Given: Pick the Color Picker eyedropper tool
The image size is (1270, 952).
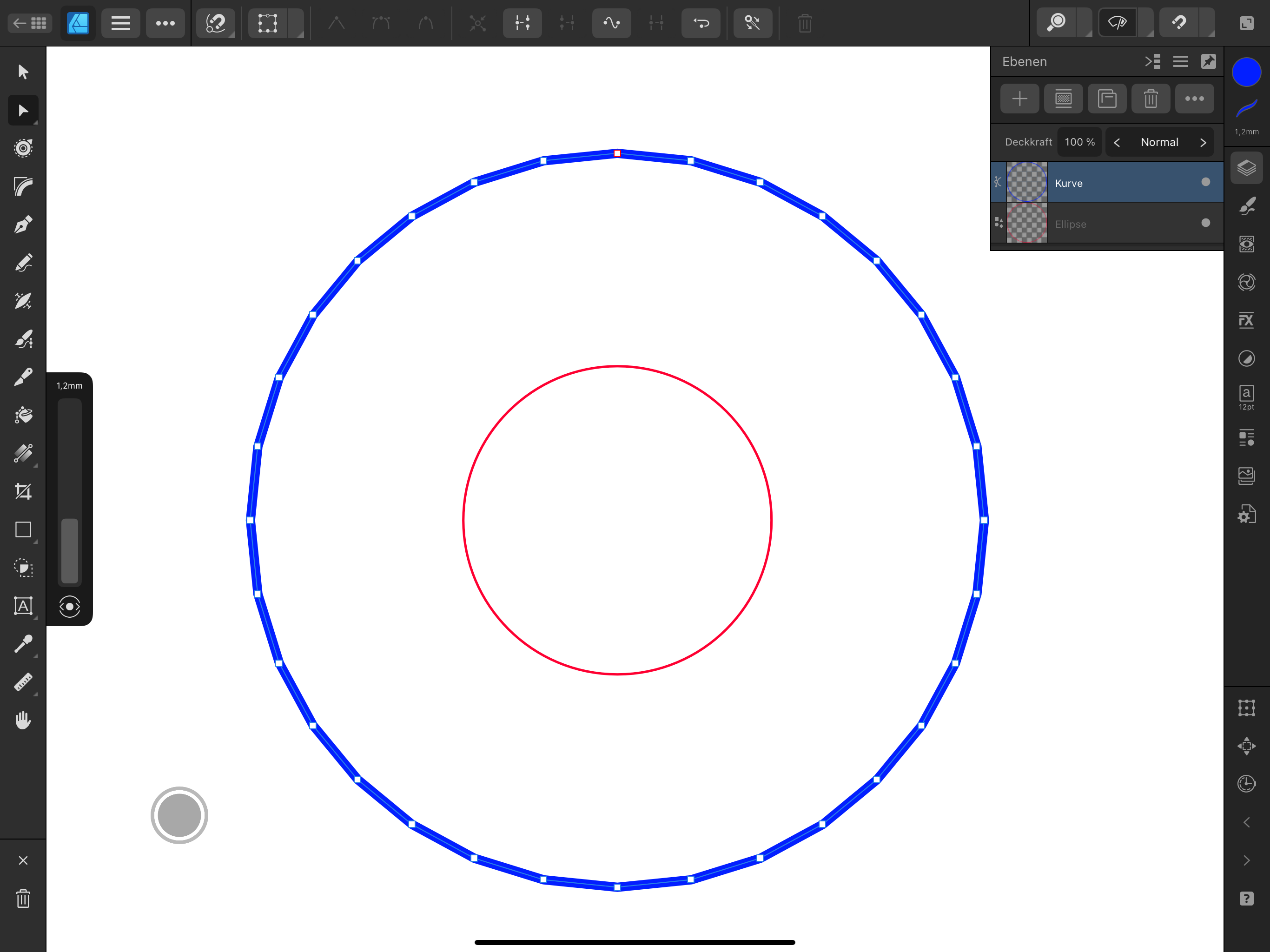Looking at the screenshot, I should [x=23, y=644].
